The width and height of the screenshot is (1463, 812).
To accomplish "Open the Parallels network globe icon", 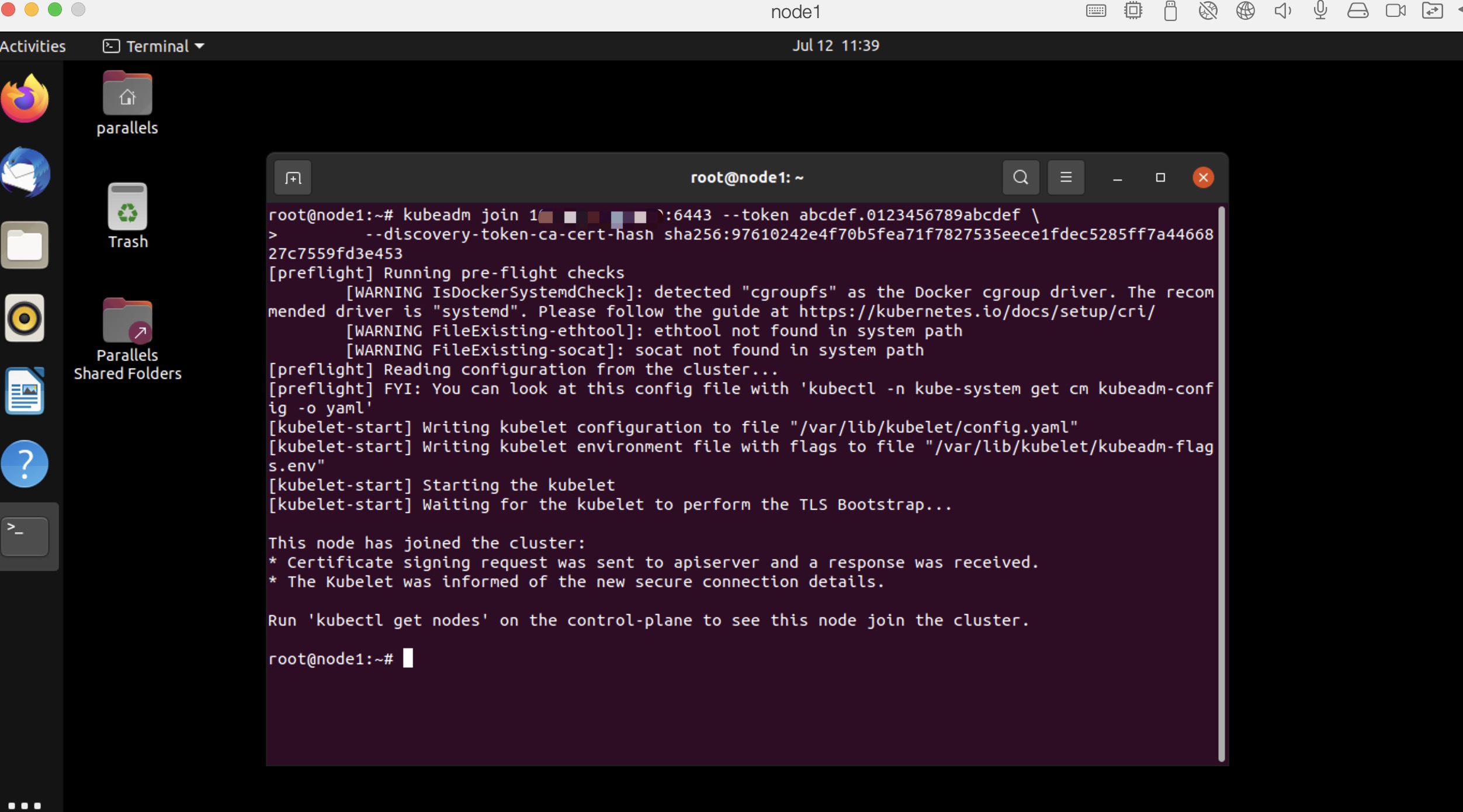I will click(x=1245, y=11).
